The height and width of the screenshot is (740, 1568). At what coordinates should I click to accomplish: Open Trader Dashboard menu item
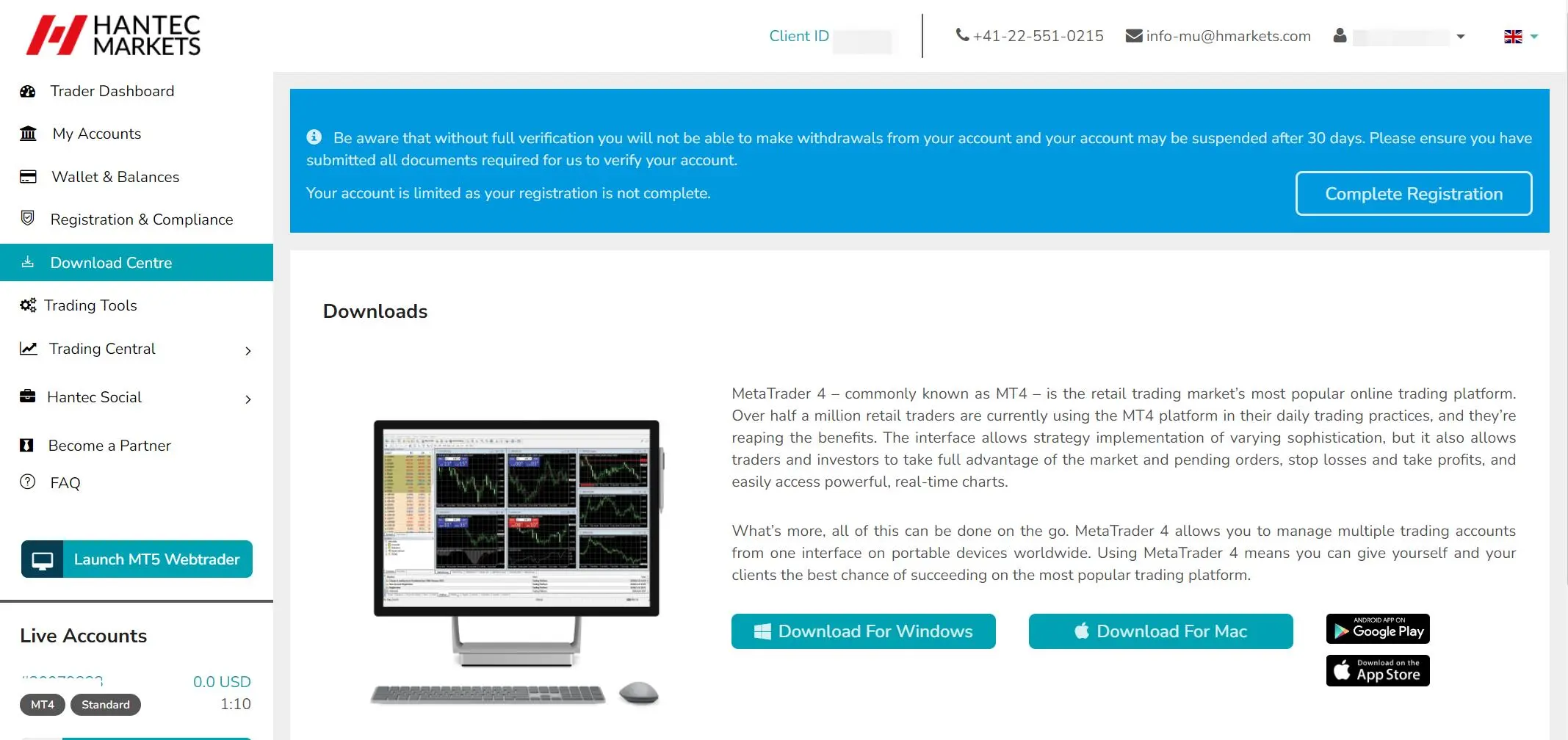coord(137,91)
